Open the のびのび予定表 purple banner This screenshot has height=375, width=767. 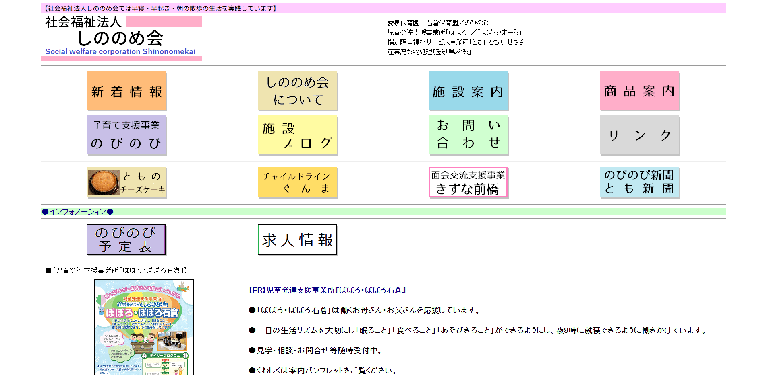pyautogui.click(x=127, y=240)
